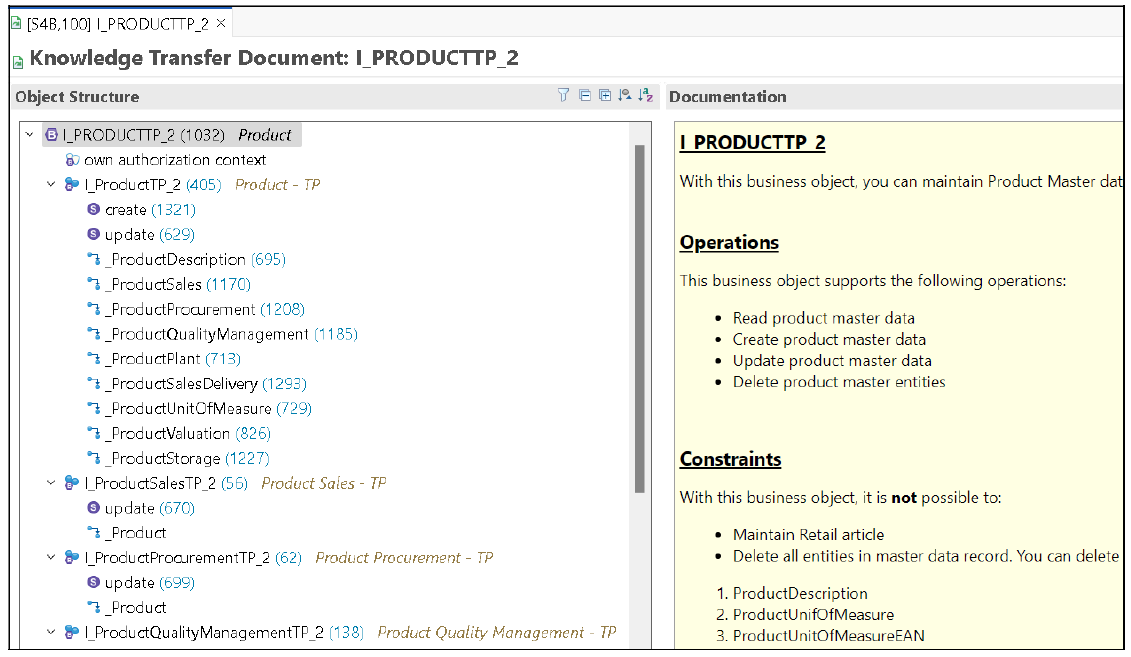Collapse the I_ProductSalesTP_2 node
The image size is (1131, 657).
tap(51, 482)
